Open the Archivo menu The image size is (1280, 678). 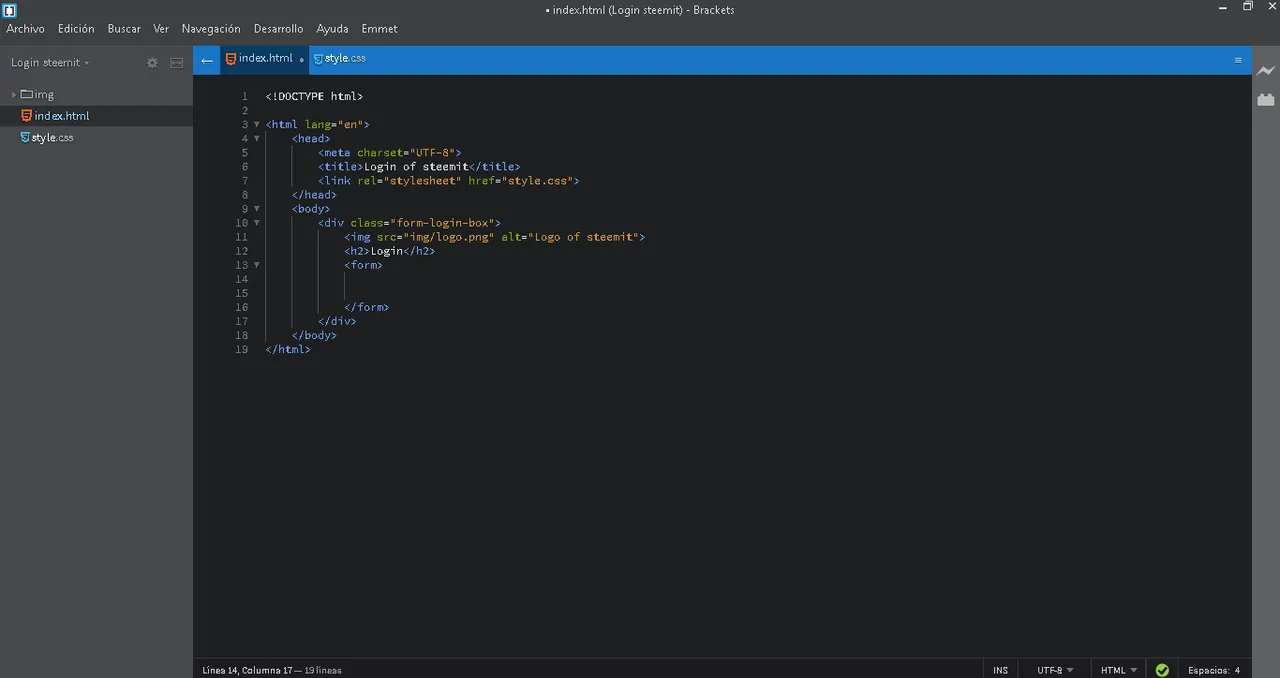coord(25,29)
